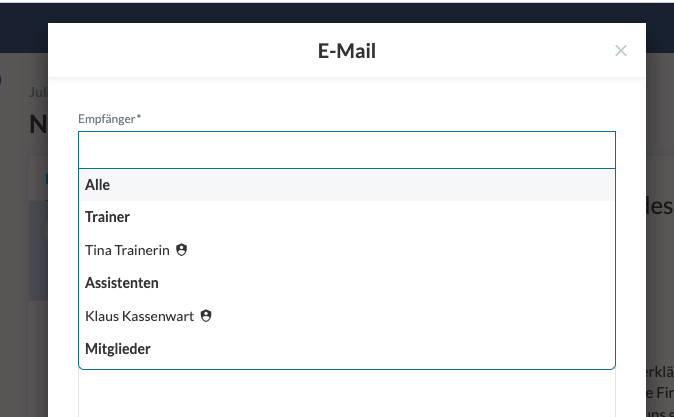The image size is (674, 417).
Task: Choose the Mitglieder group entry
Action: click(118, 349)
